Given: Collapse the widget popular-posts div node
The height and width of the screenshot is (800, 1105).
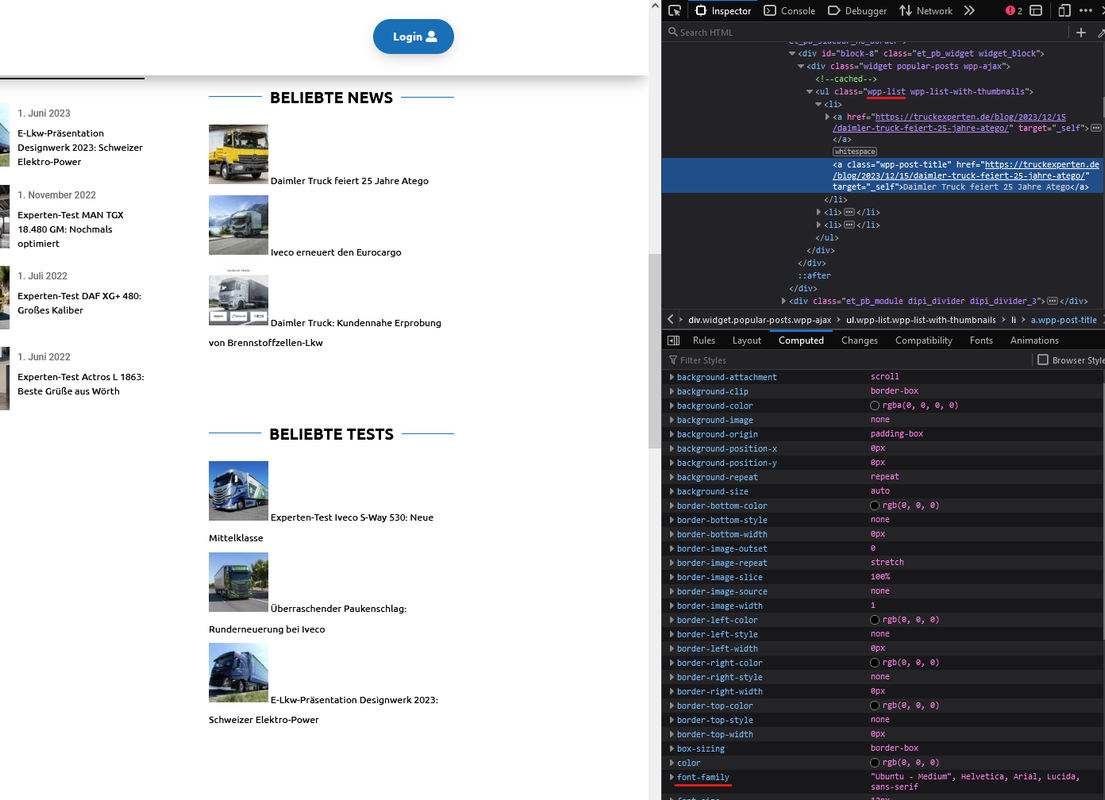Looking at the screenshot, I should click(801, 66).
